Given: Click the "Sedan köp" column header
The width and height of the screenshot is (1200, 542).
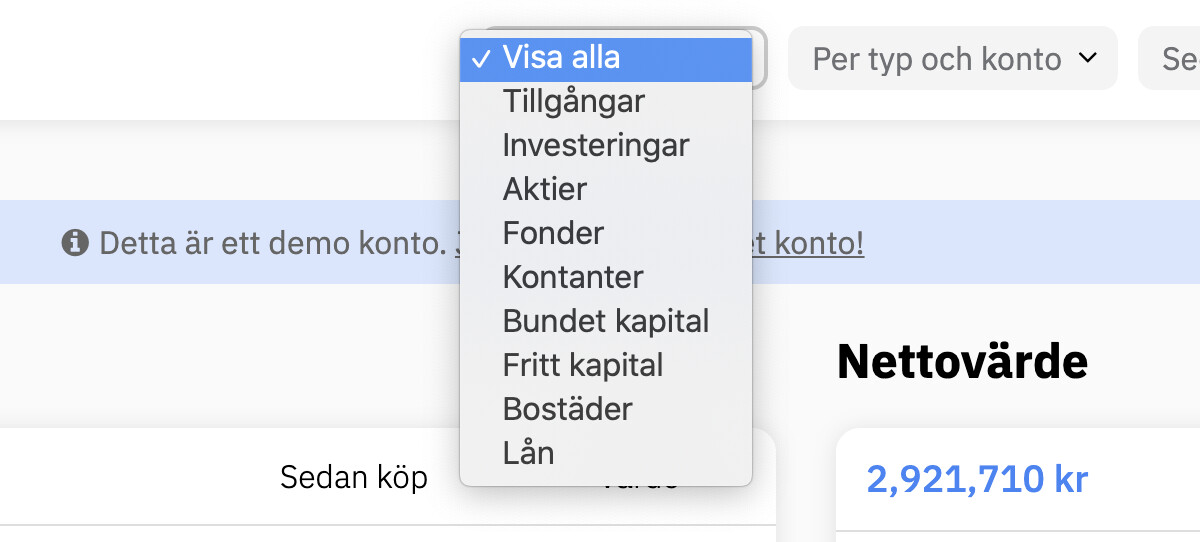Looking at the screenshot, I should point(353,477).
